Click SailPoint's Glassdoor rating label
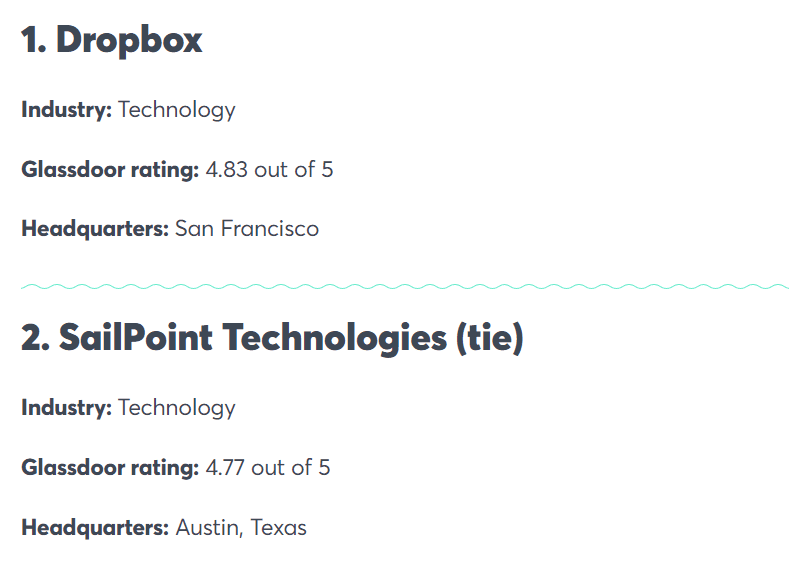 point(110,468)
